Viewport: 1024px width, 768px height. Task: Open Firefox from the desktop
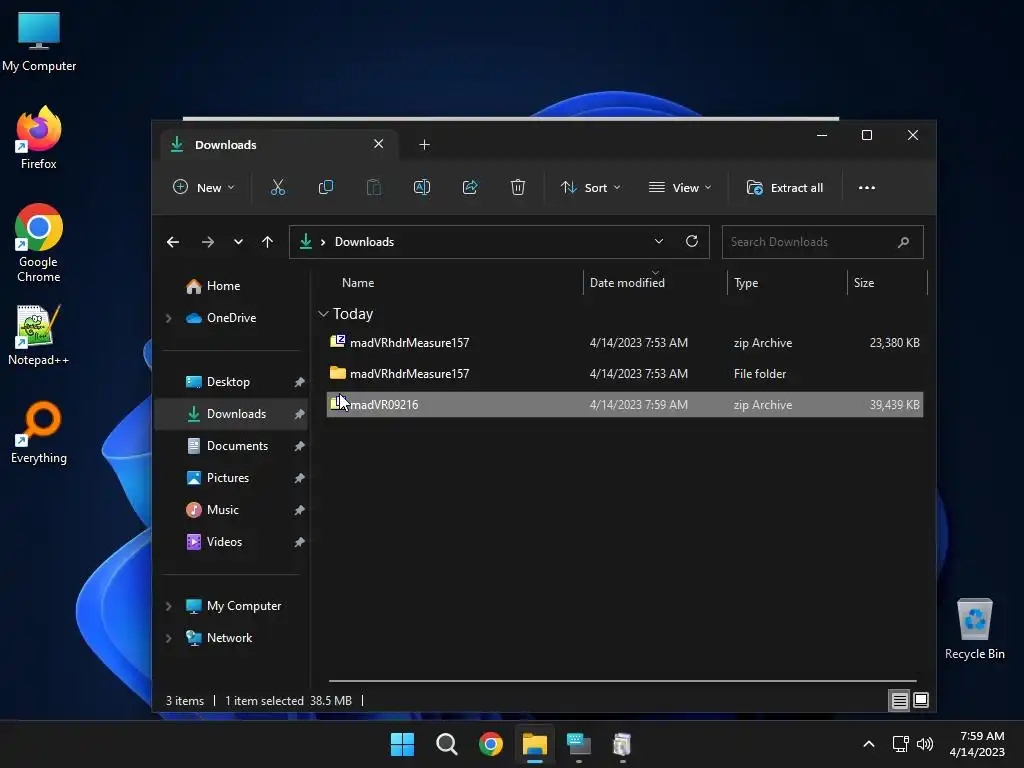click(39, 138)
